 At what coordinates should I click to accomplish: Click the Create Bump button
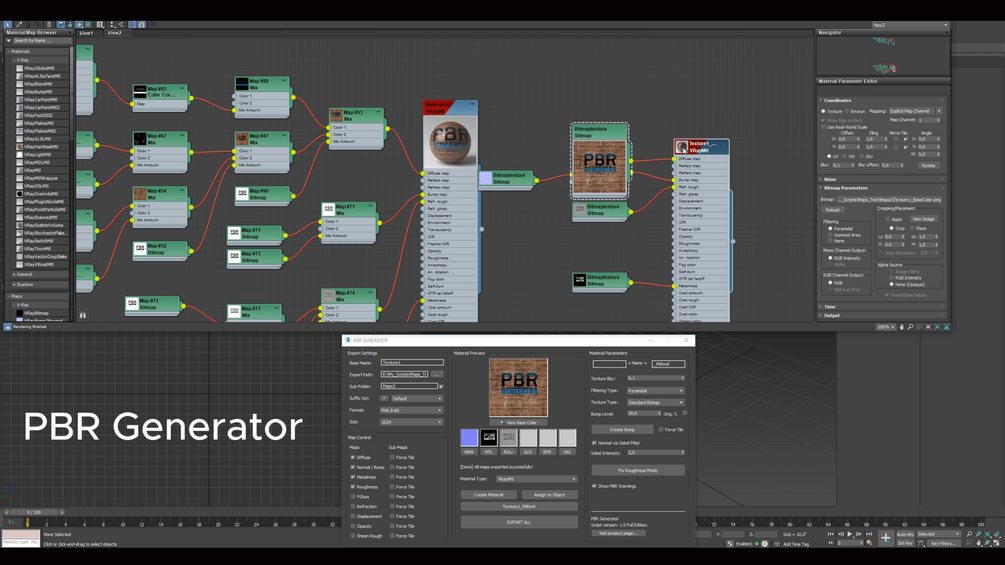(622, 429)
